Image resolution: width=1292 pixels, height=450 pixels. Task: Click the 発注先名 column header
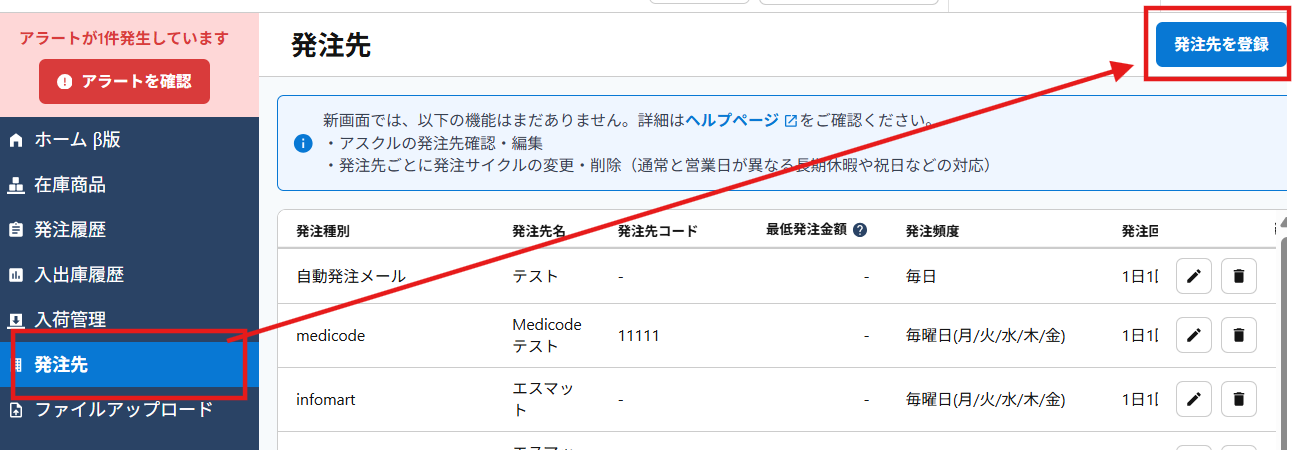pyautogui.click(x=539, y=231)
